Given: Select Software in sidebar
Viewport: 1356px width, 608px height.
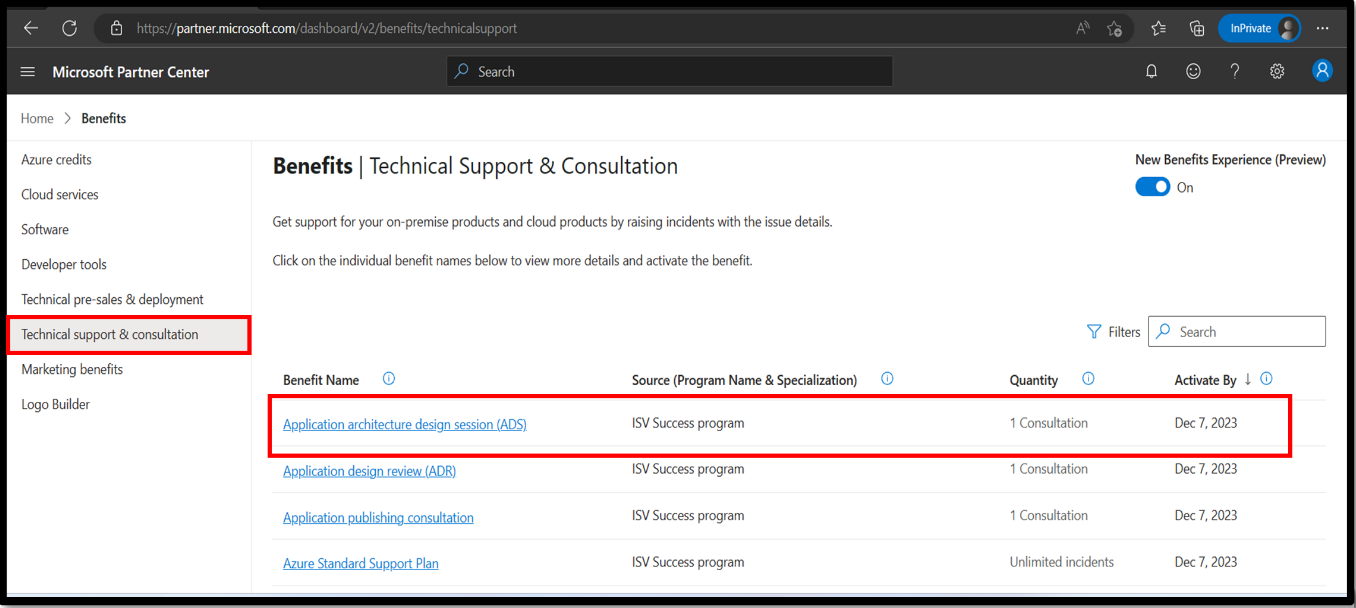Looking at the screenshot, I should [x=45, y=229].
